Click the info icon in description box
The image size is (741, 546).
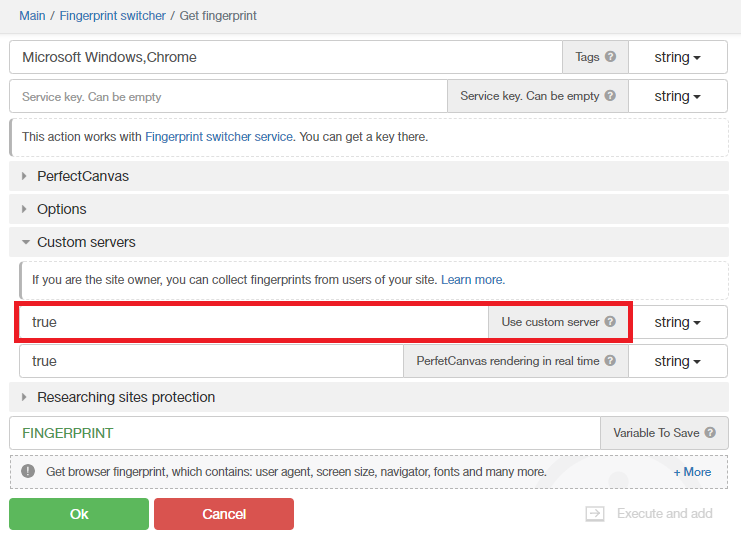(x=27, y=471)
